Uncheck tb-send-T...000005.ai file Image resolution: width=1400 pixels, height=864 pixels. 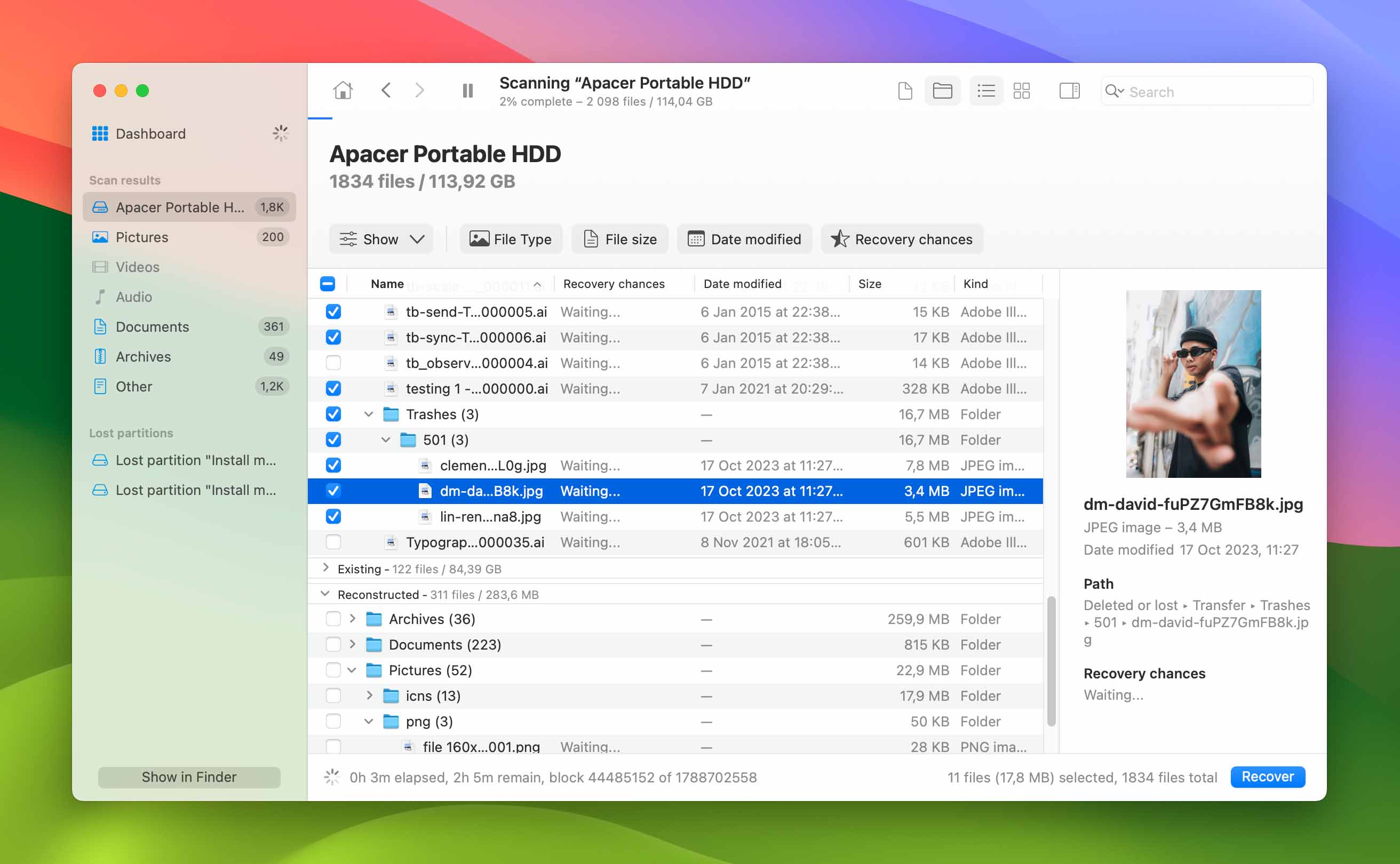(333, 311)
